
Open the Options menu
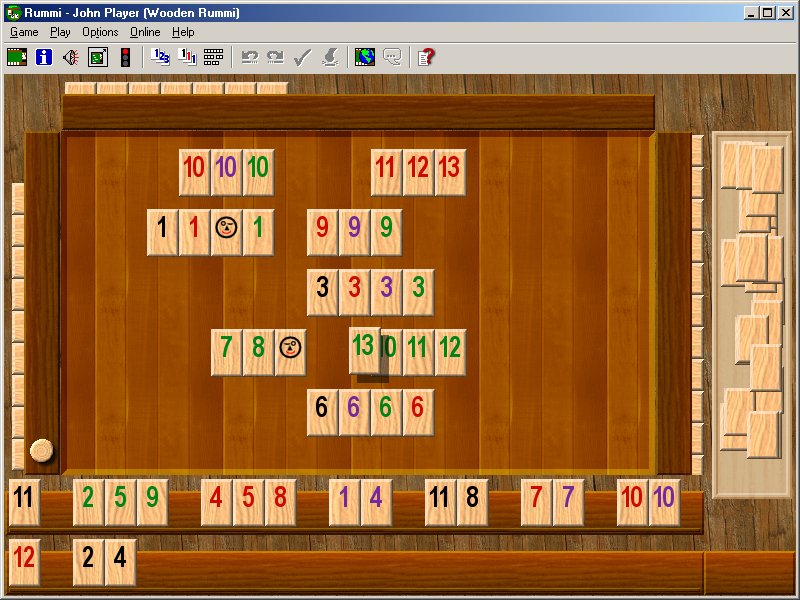click(x=100, y=32)
